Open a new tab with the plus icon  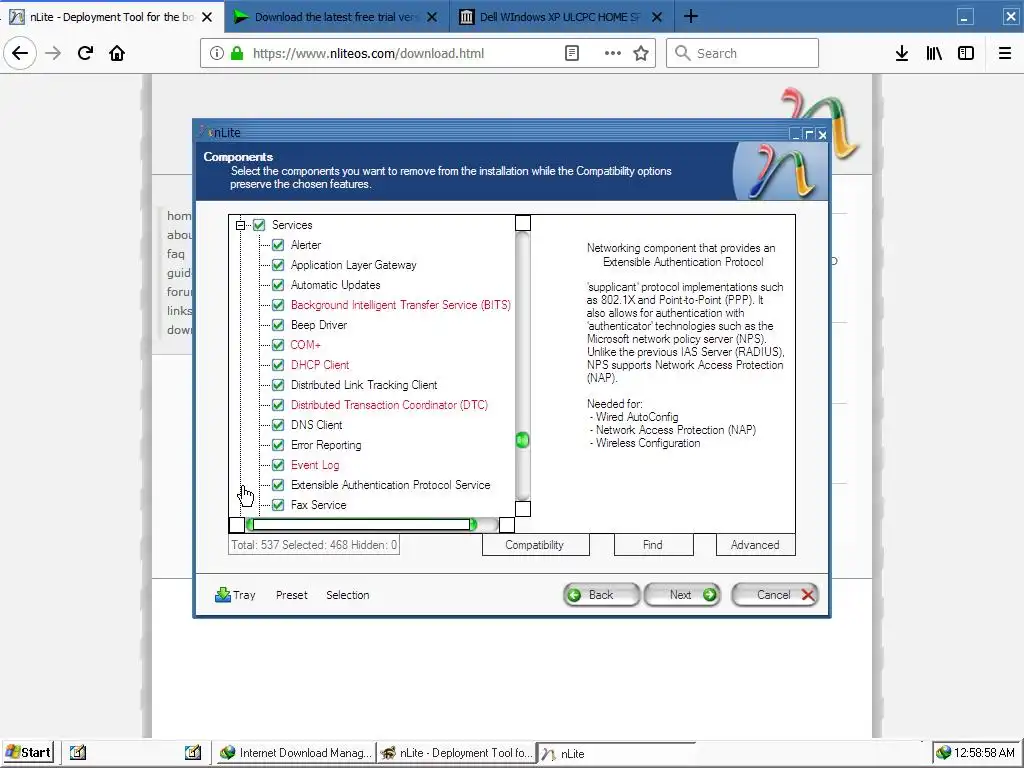pos(691,16)
